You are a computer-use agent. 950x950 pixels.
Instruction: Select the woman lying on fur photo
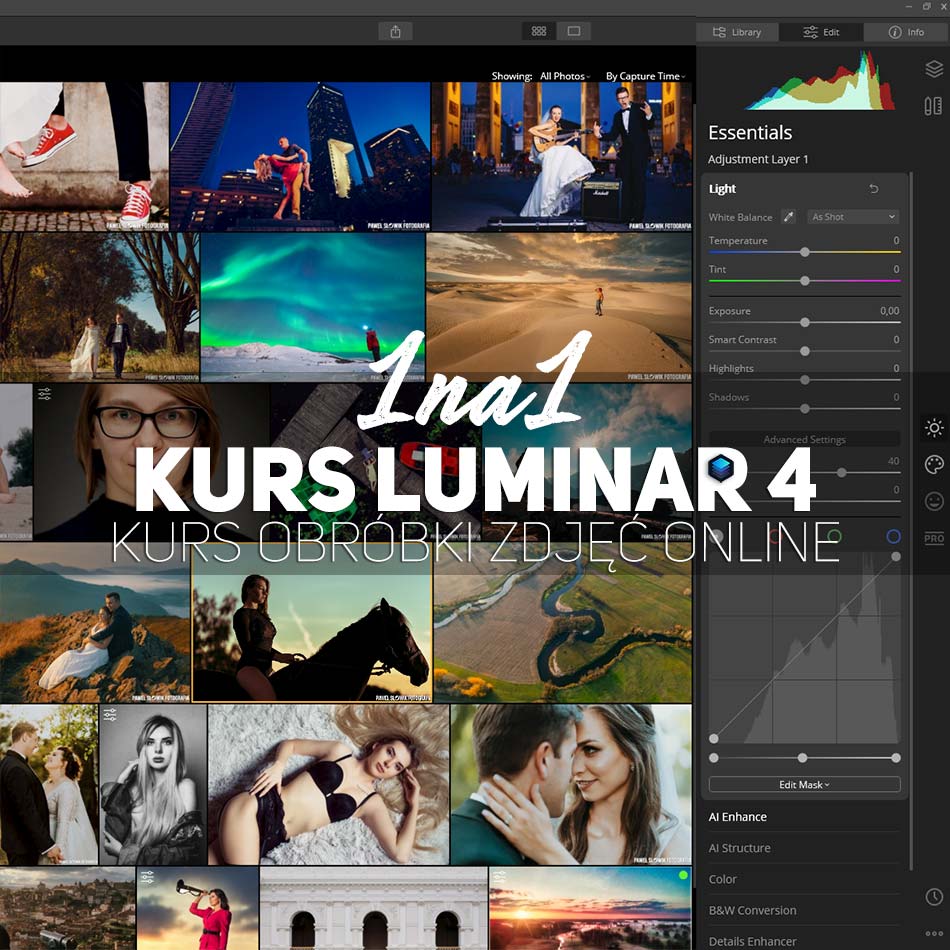pos(328,785)
